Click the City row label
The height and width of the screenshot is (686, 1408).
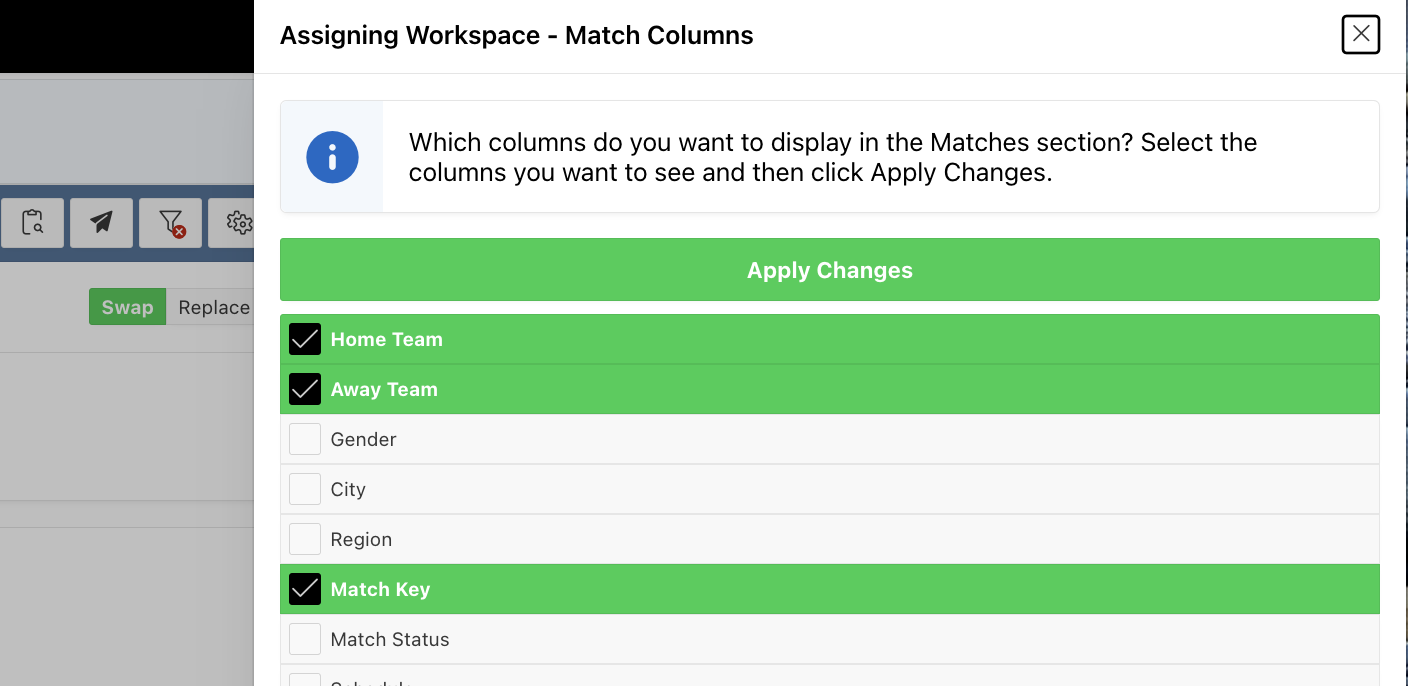(348, 490)
